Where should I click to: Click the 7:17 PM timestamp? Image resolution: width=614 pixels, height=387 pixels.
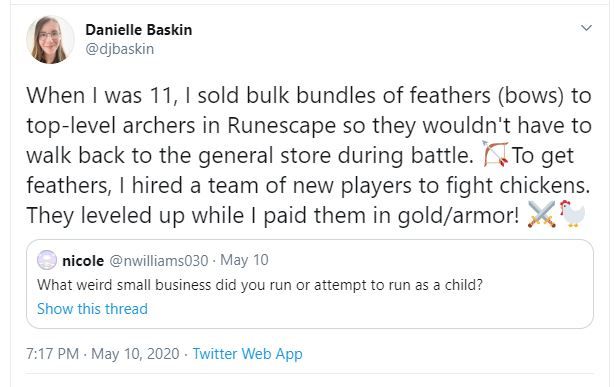coord(52,354)
